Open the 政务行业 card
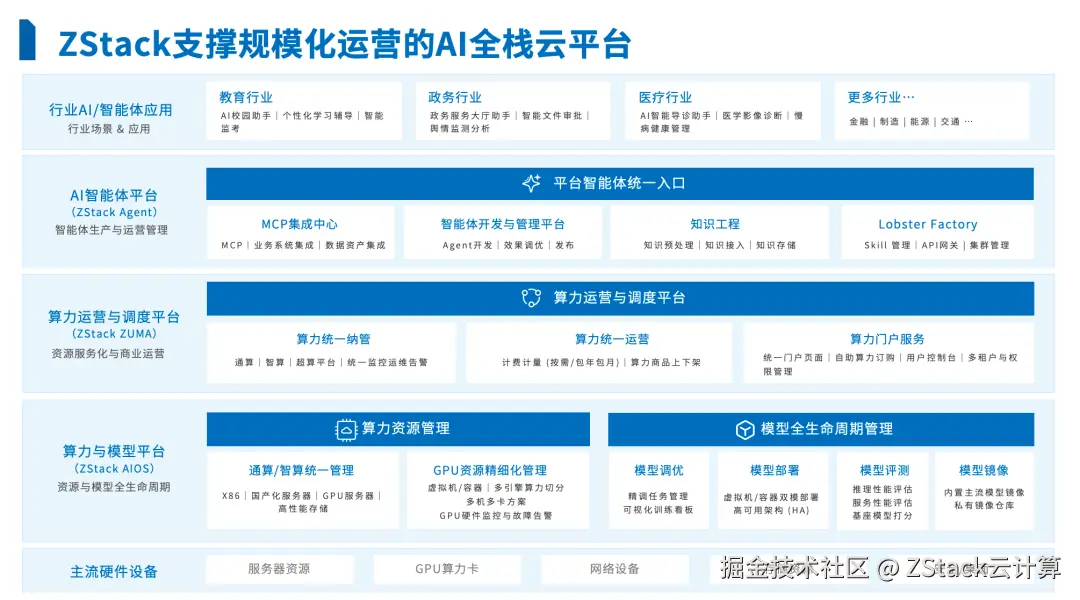Screen dimensions: 1080x600 (x=513, y=111)
